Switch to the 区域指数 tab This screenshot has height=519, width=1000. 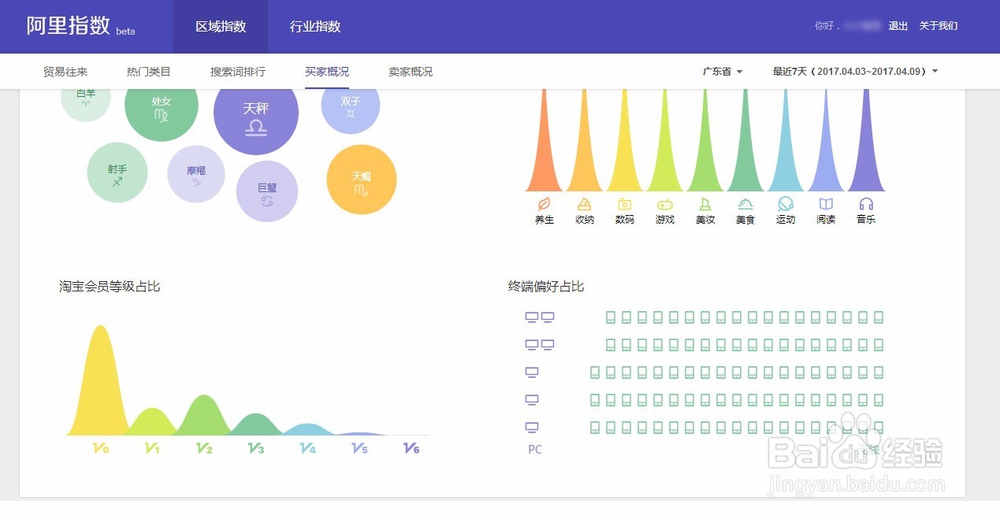pyautogui.click(x=221, y=26)
